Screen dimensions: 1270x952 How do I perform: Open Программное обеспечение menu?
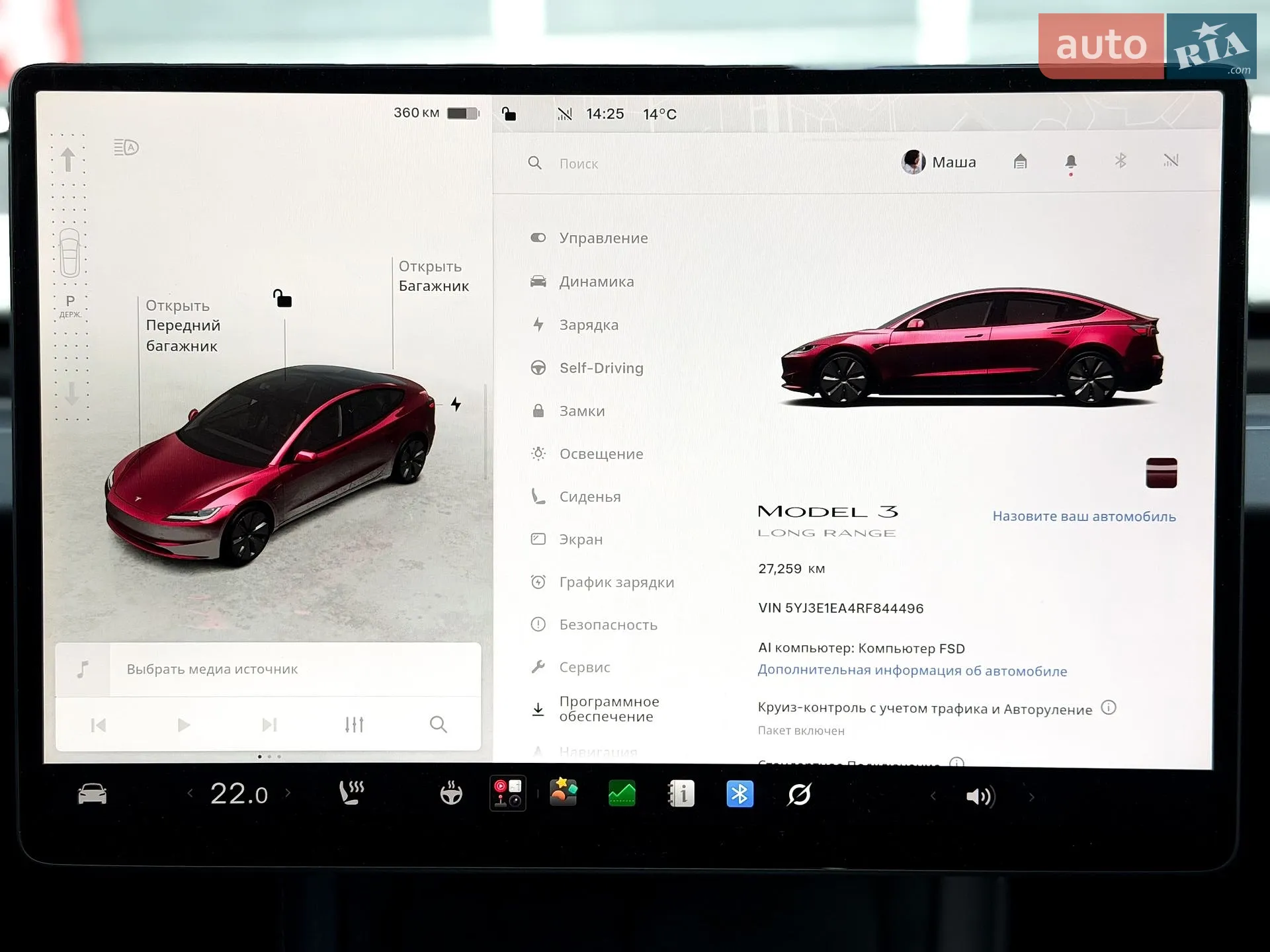point(595,709)
